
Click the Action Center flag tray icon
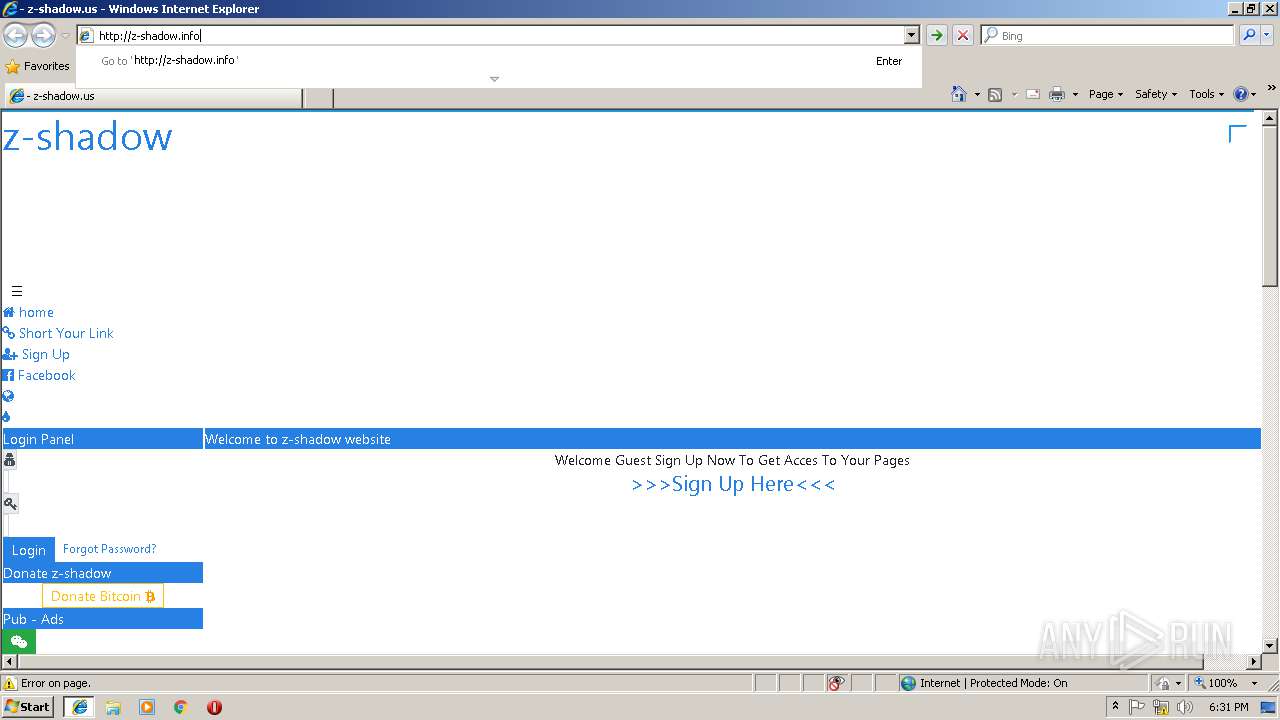[1137, 707]
